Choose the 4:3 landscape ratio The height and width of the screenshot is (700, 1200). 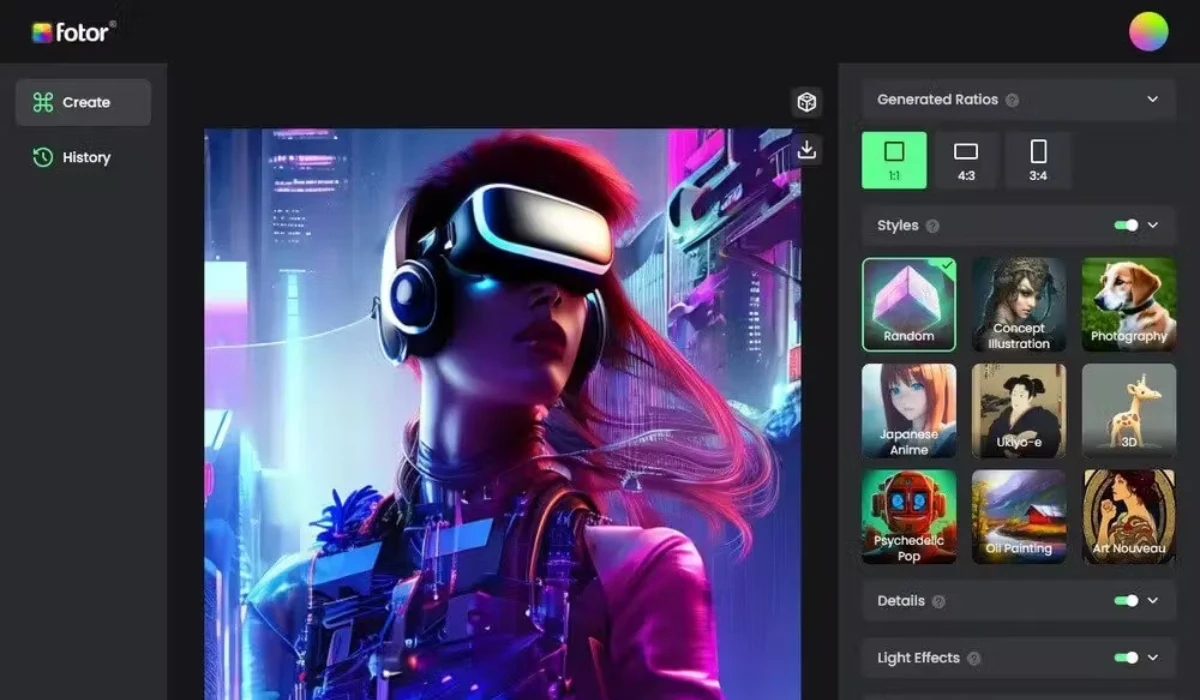(x=966, y=160)
